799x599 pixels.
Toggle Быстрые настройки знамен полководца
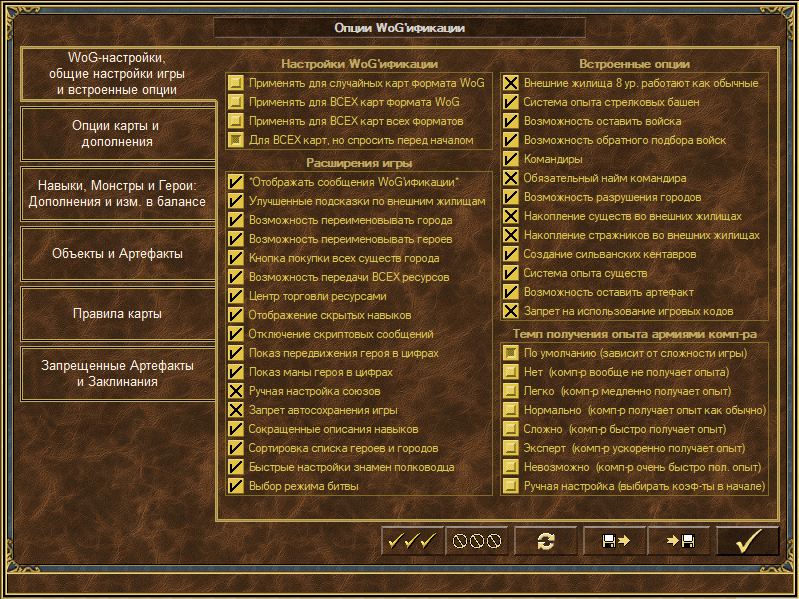pos(235,467)
